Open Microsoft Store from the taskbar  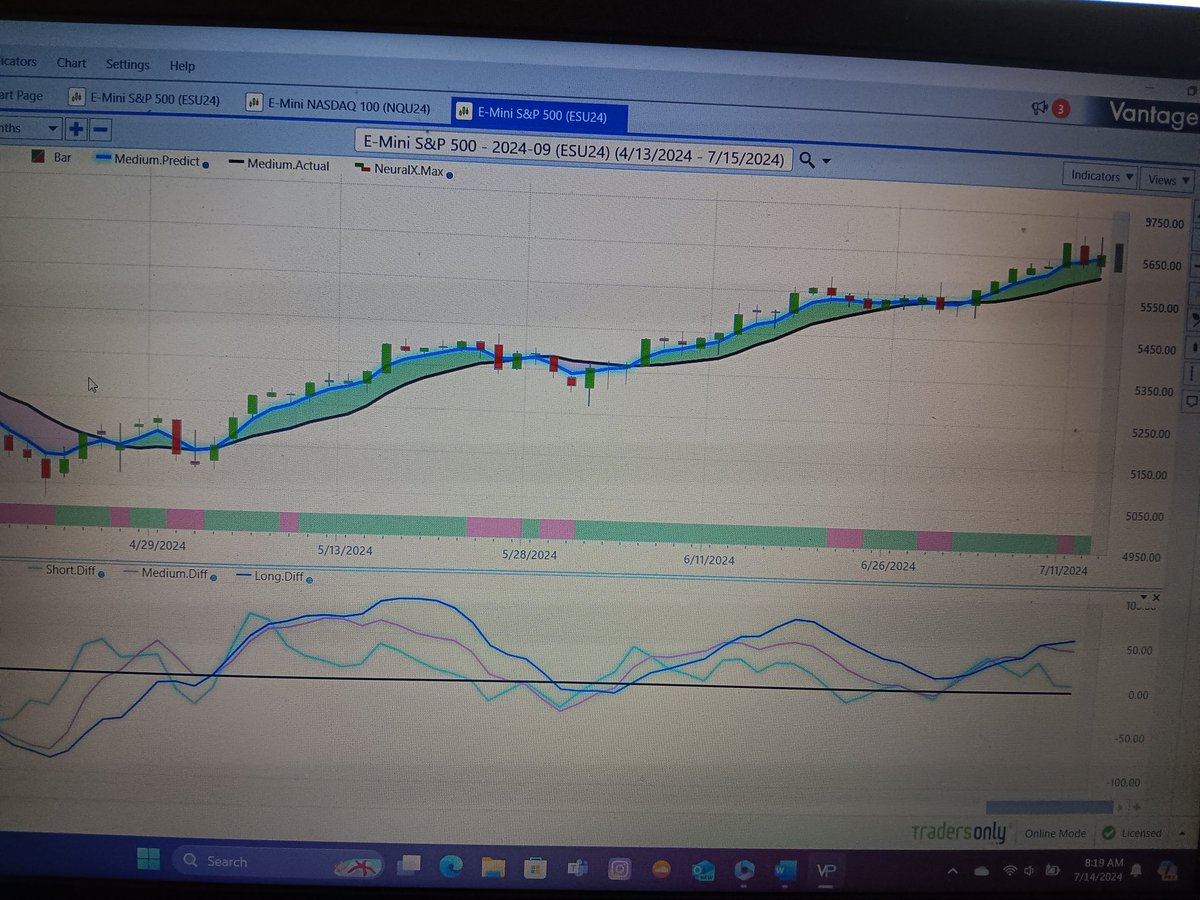535,867
